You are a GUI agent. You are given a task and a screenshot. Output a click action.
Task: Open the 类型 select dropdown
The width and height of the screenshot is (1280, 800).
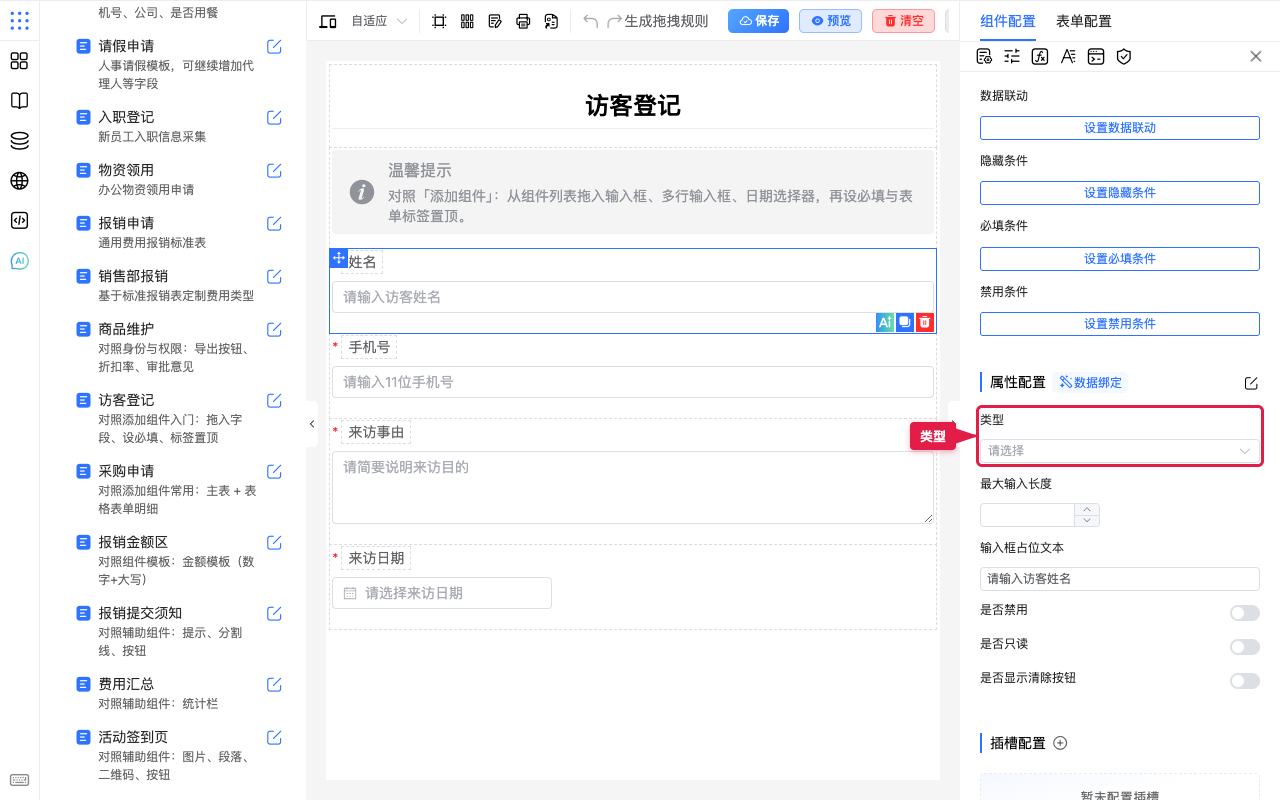(1119, 451)
